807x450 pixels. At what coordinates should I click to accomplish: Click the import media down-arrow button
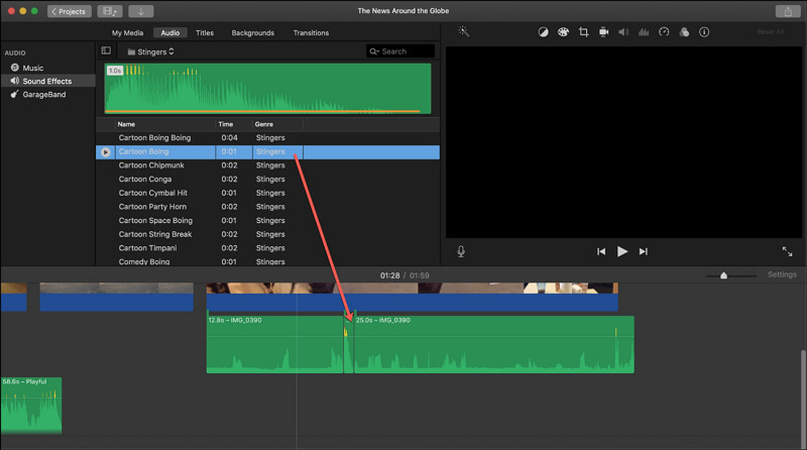tap(141, 11)
